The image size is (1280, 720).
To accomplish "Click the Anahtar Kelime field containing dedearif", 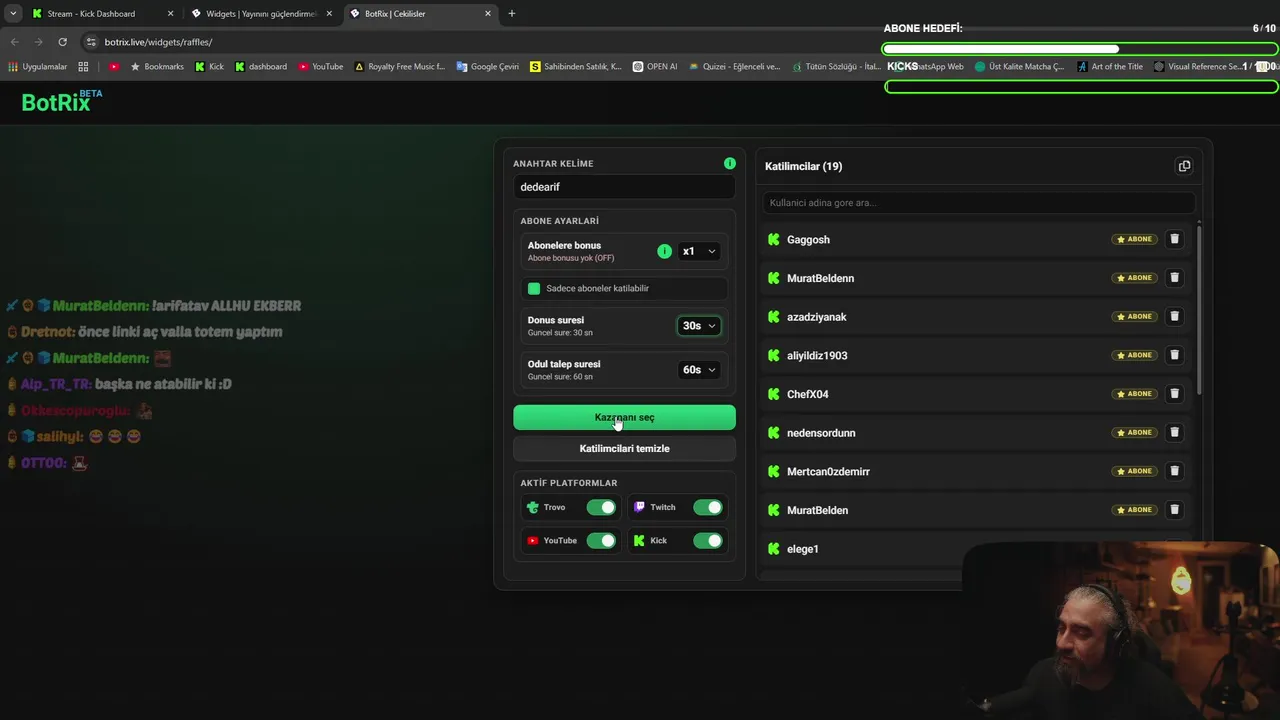I will (x=624, y=187).
